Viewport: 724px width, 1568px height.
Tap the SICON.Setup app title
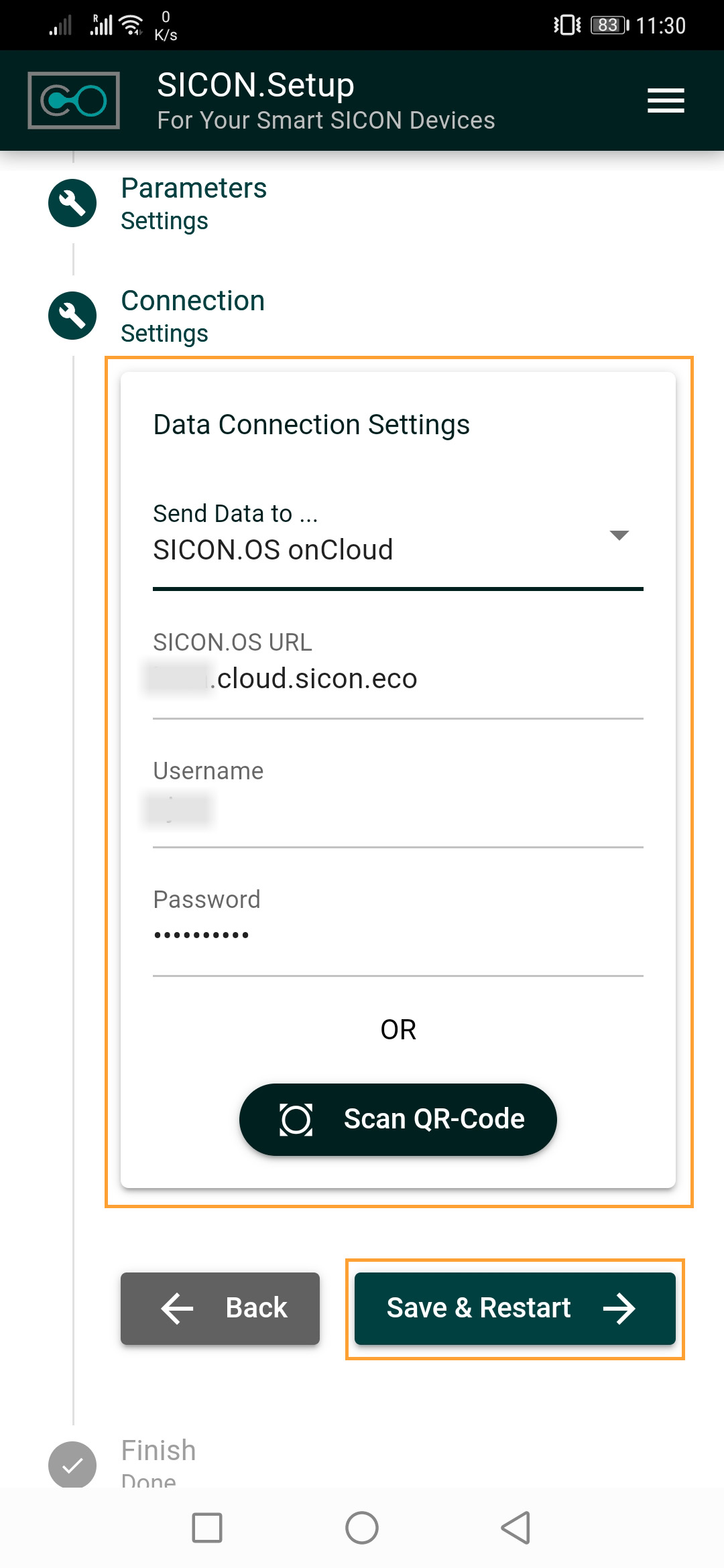pyautogui.click(x=255, y=85)
